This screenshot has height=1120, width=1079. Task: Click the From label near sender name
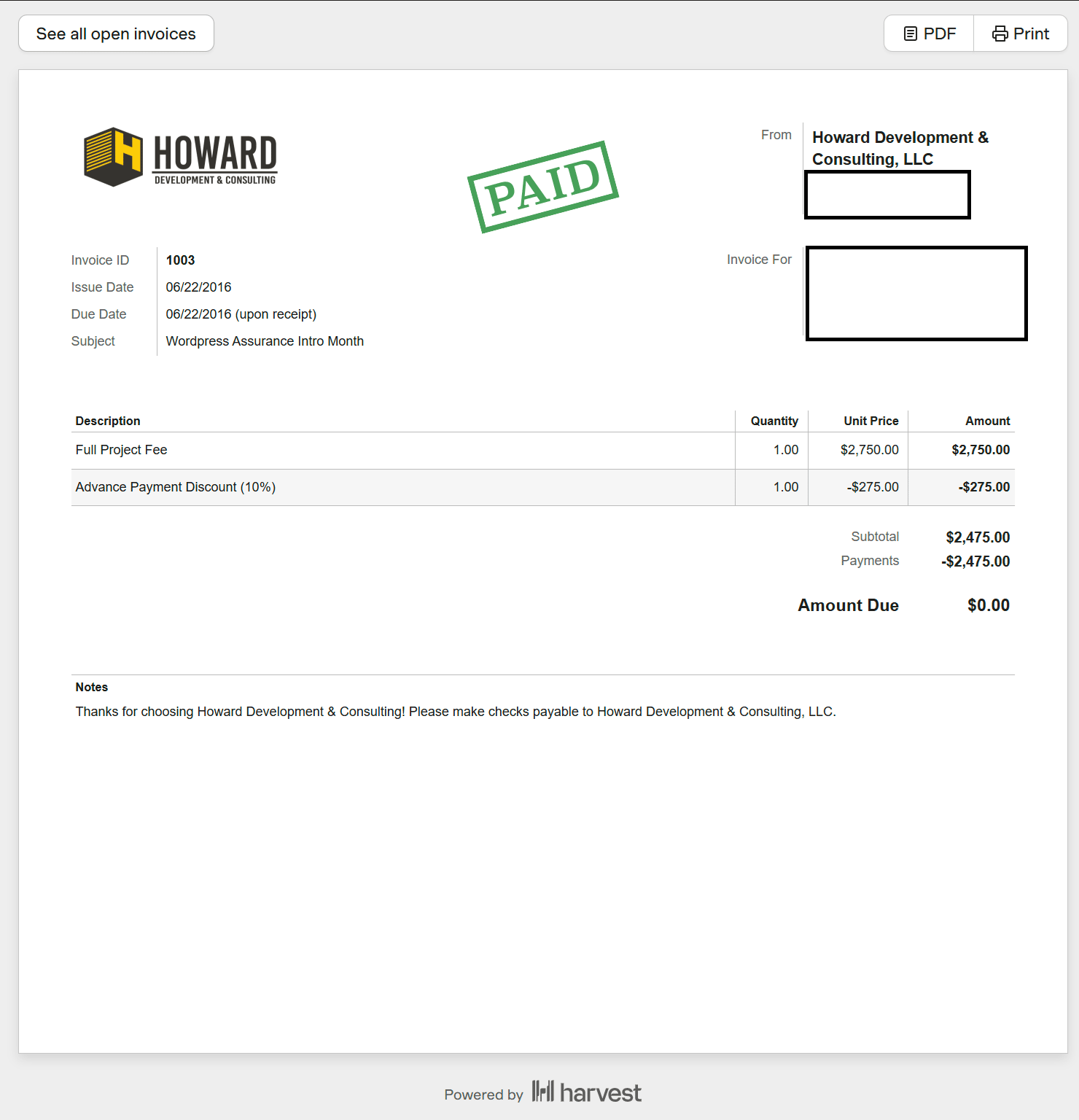click(776, 135)
